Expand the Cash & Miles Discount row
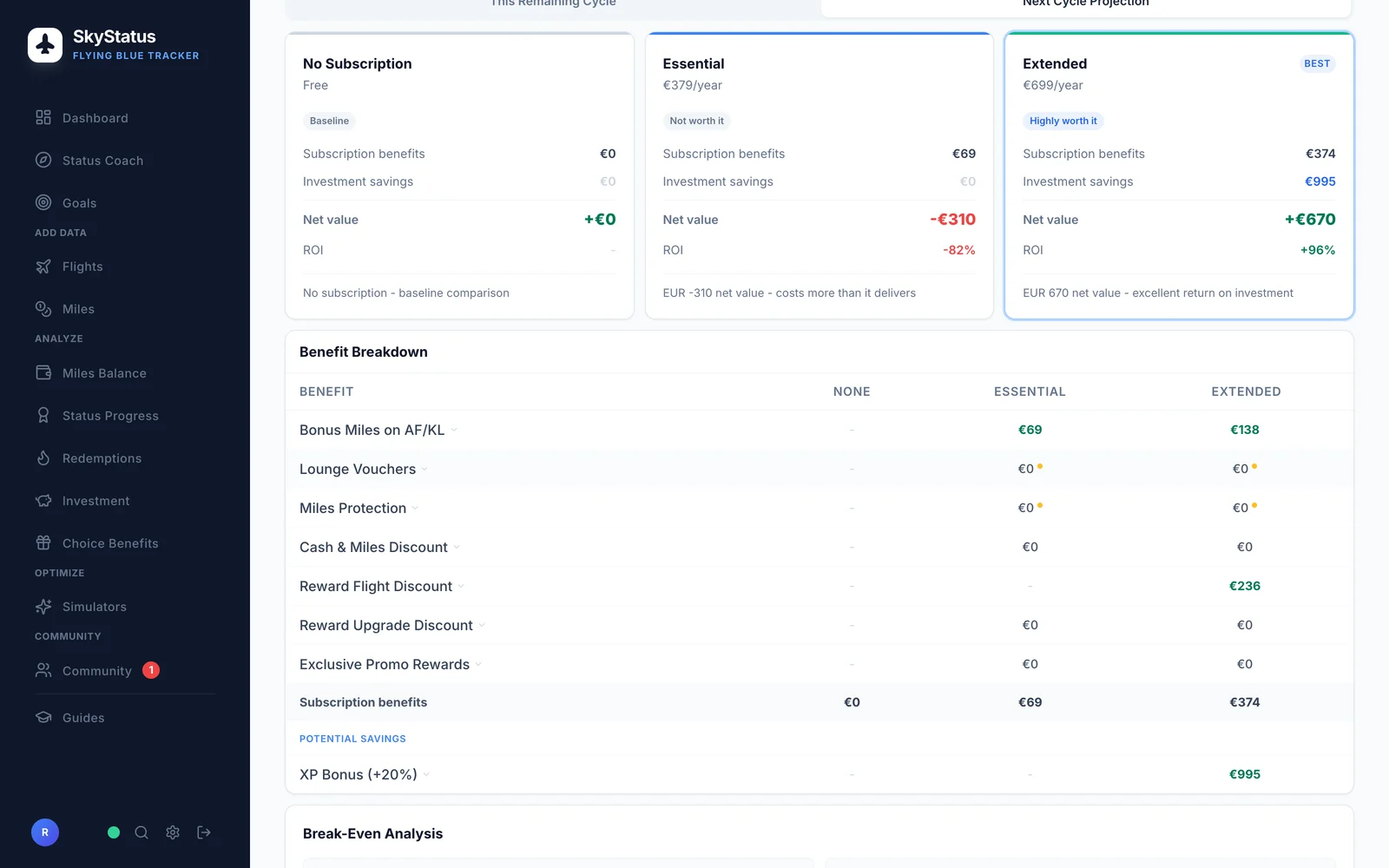This screenshot has height=868, width=1389. (x=457, y=548)
